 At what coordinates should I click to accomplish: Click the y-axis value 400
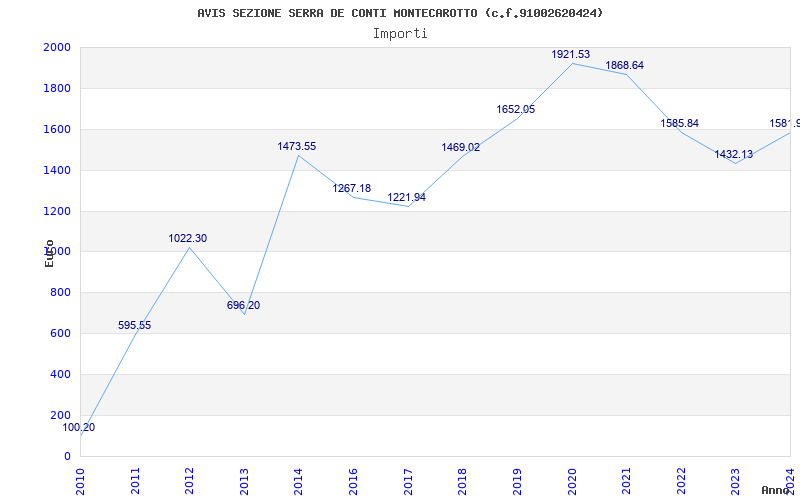click(60, 374)
